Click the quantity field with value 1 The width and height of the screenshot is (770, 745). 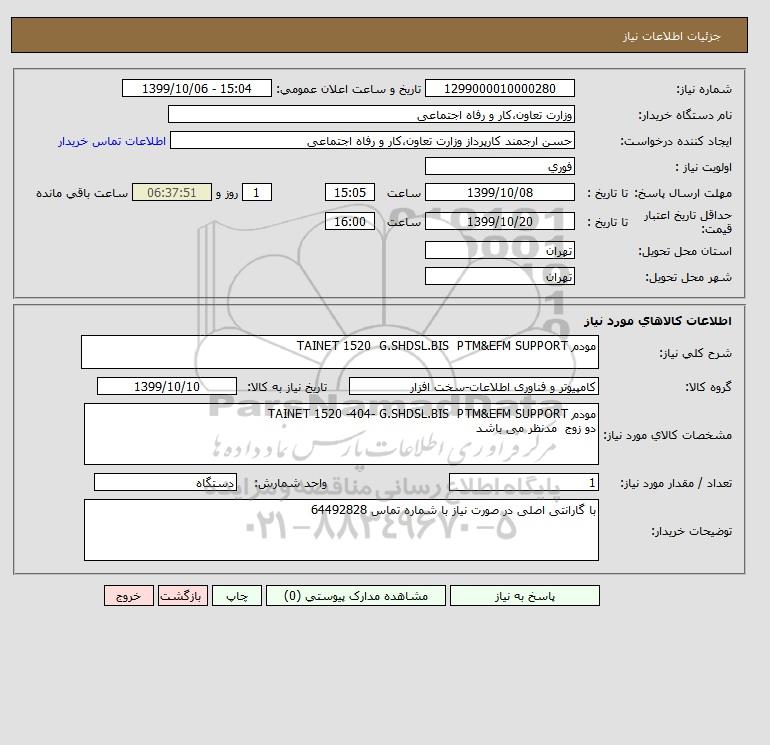click(523, 482)
